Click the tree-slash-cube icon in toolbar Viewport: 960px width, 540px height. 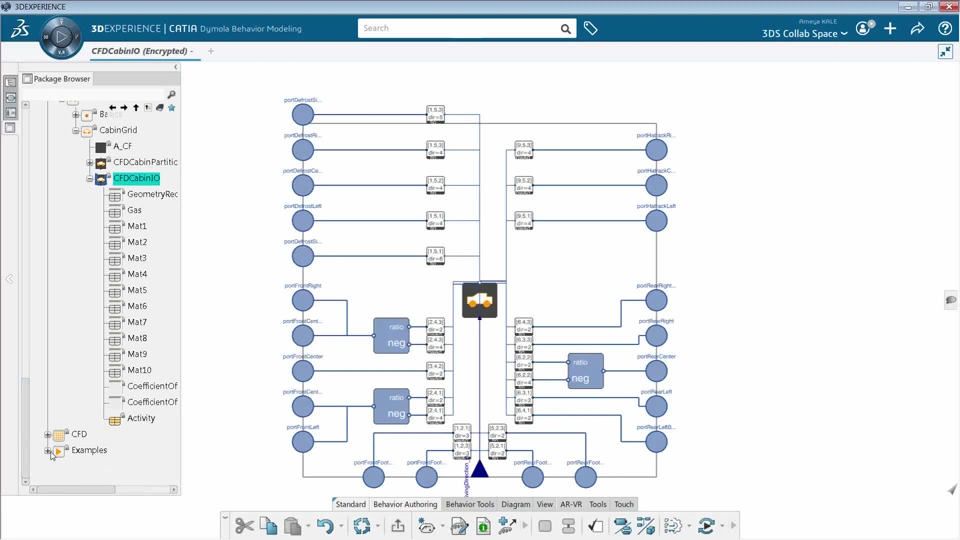(646, 526)
